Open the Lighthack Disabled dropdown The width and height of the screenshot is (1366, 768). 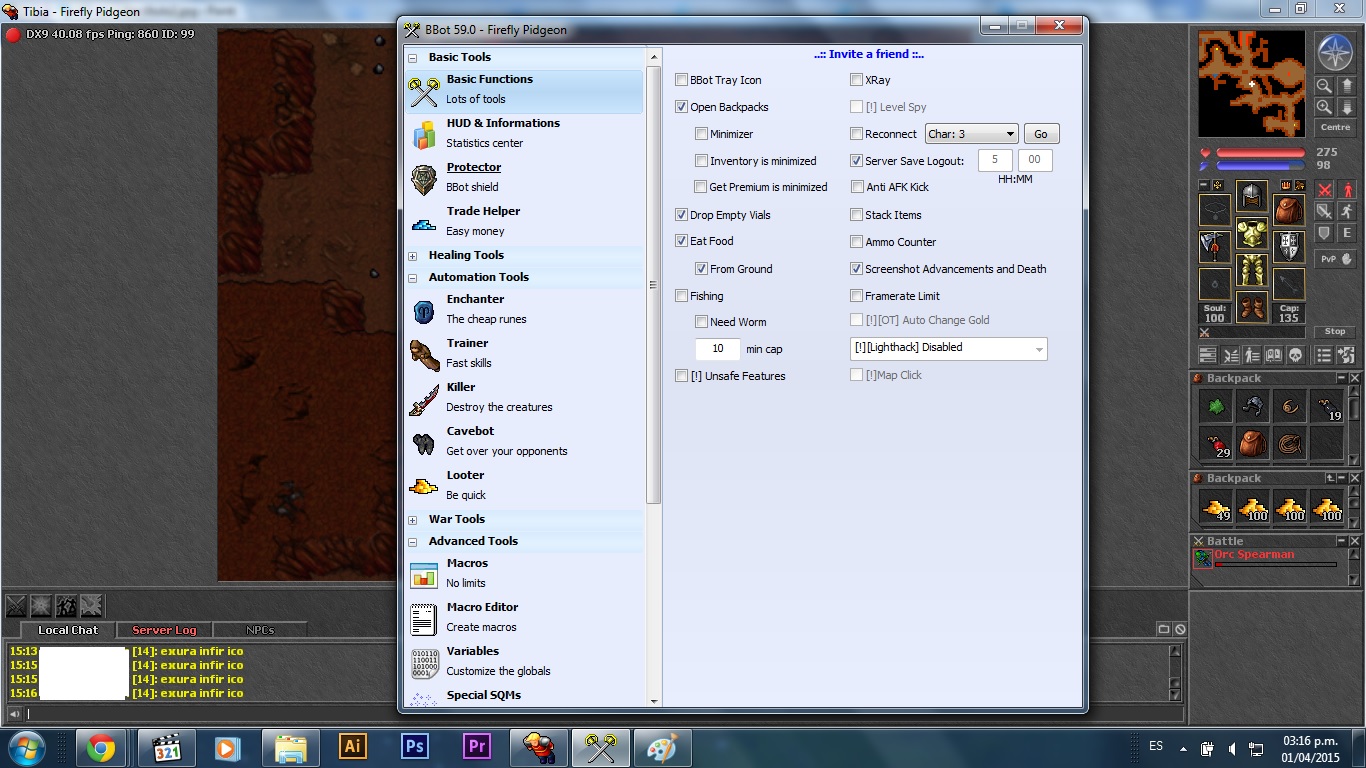click(947, 348)
